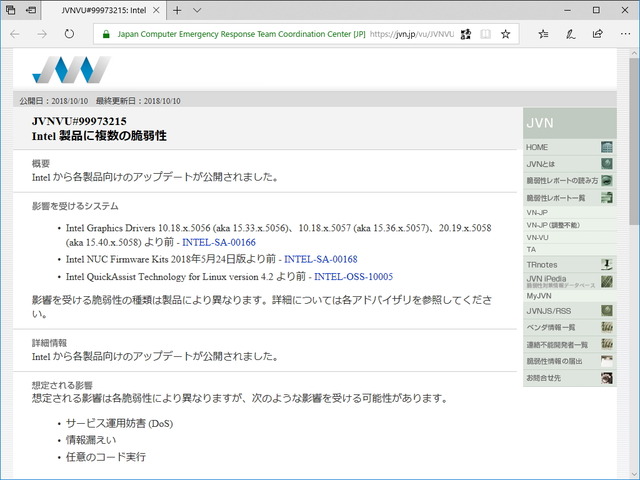The image size is (640, 480).
Task: Refresh the page with reload icon
Action: 69,34
